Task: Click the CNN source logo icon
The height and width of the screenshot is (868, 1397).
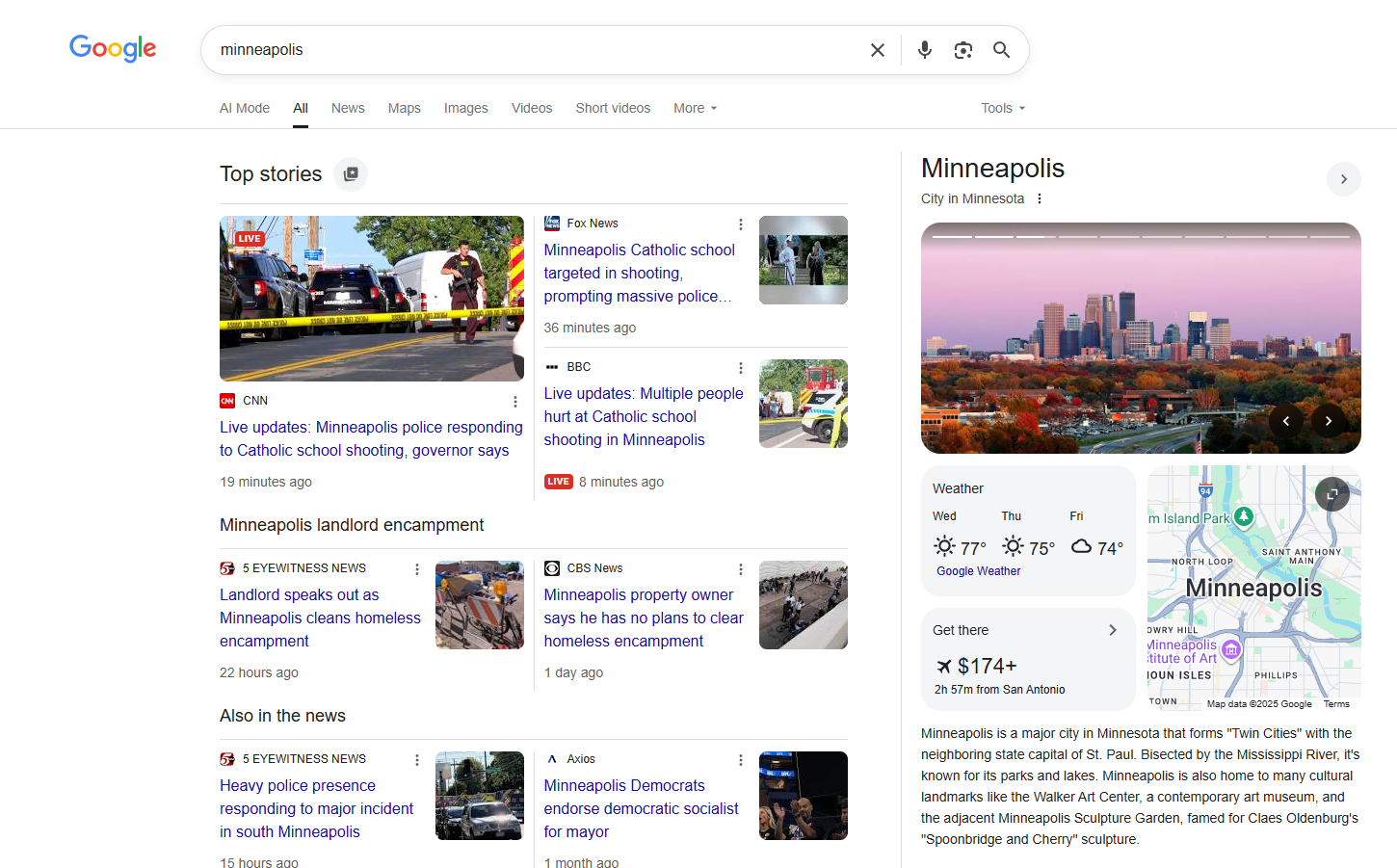Action: tap(227, 401)
